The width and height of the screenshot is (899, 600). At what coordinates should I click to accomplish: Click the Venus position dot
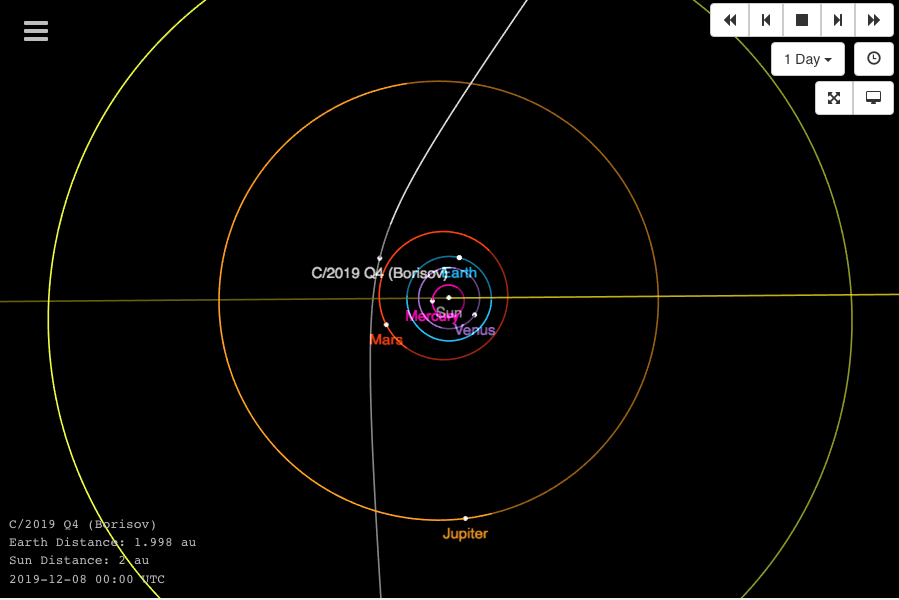(x=475, y=315)
